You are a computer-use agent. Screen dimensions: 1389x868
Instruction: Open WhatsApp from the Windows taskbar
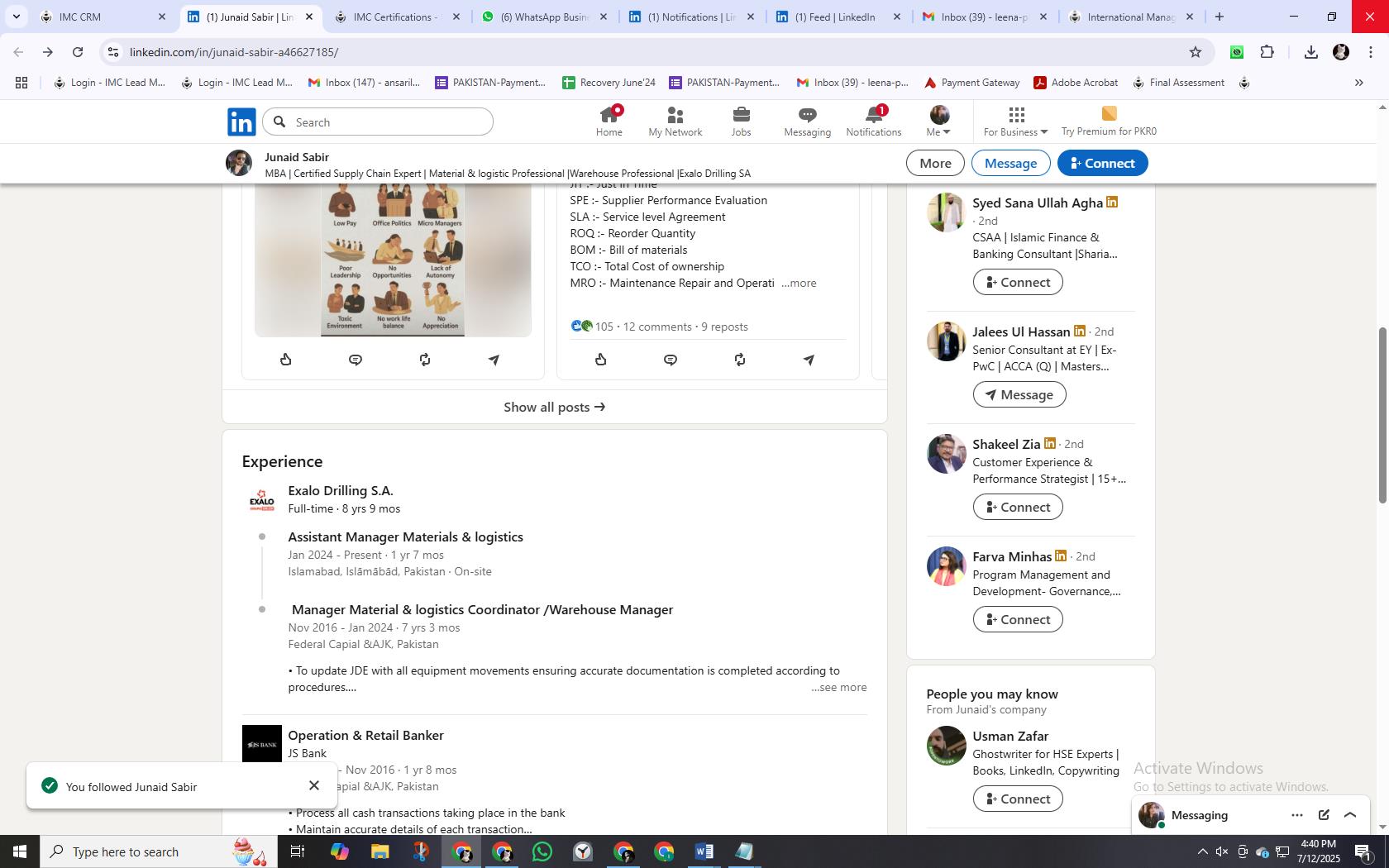tap(542, 851)
